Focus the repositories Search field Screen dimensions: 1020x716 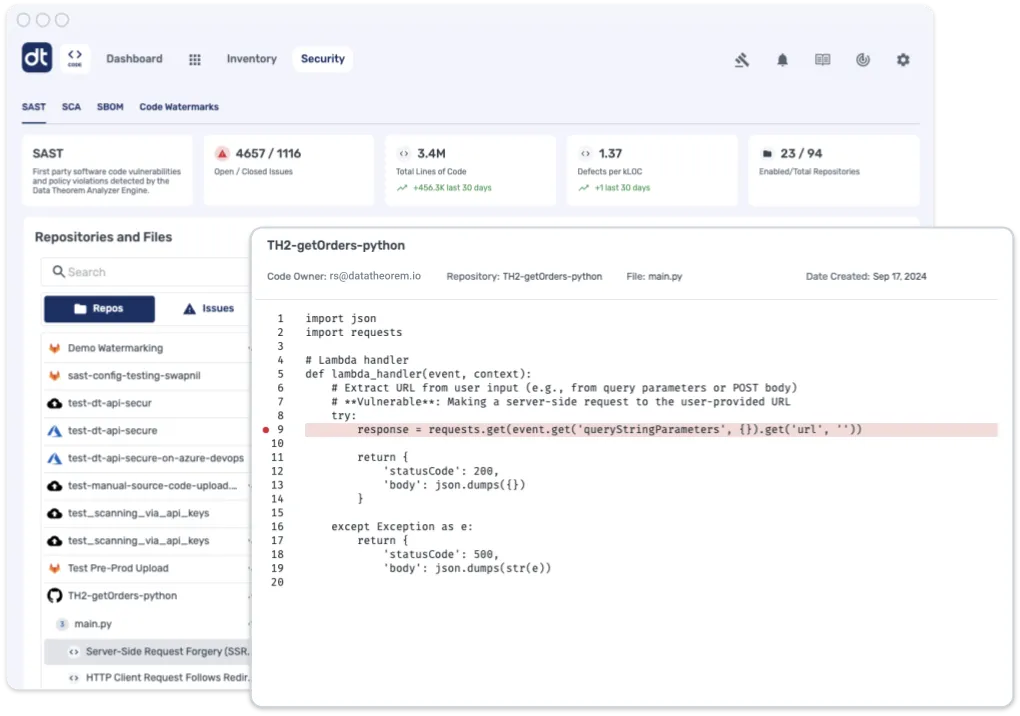click(146, 272)
